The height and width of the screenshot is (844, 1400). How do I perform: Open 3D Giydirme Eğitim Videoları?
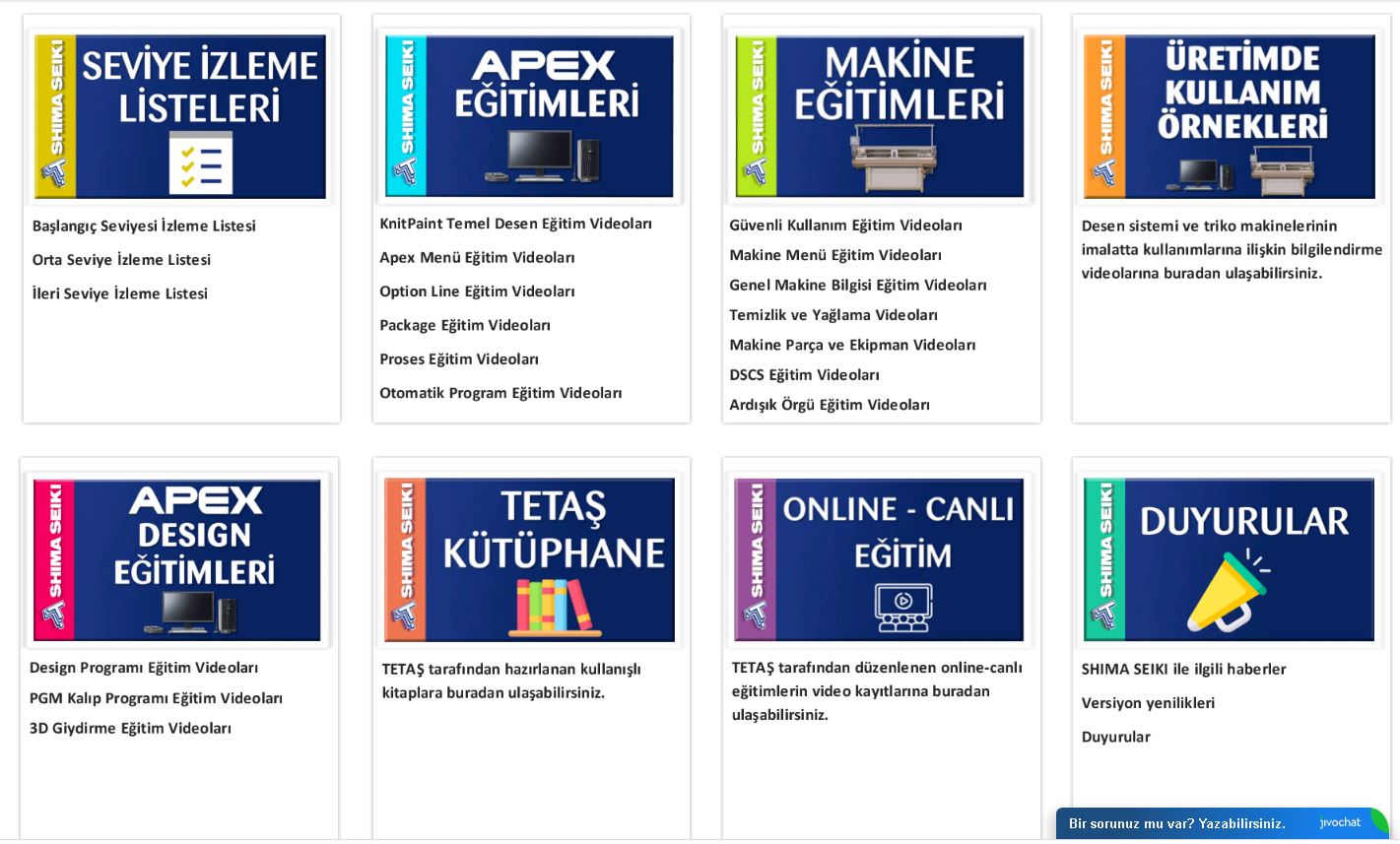(130, 729)
